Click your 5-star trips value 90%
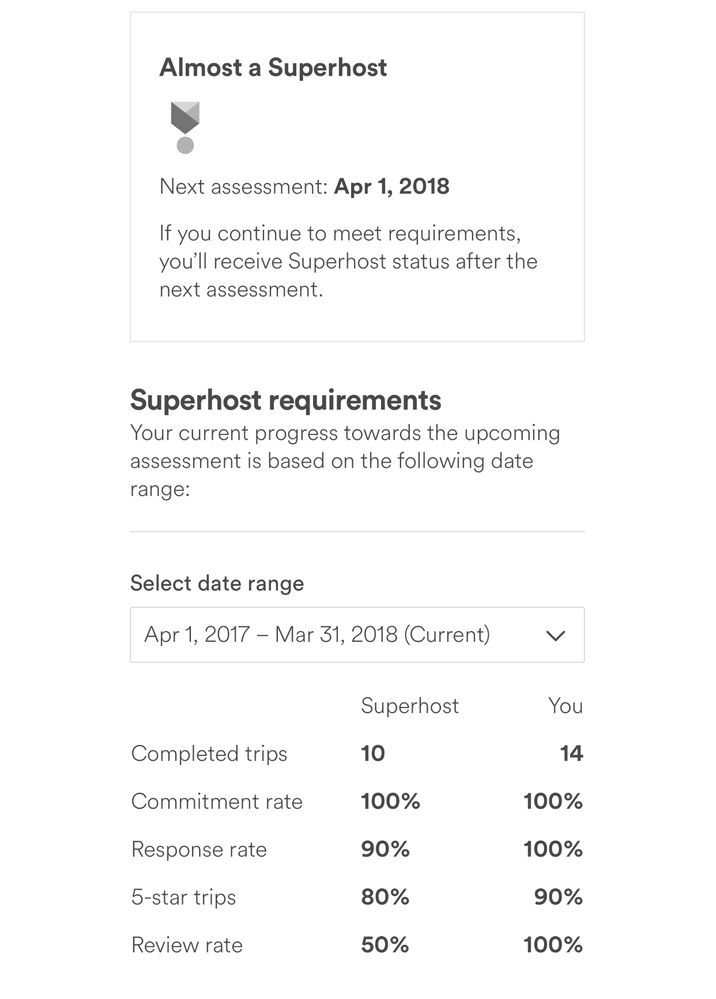This screenshot has height=999, width=716. pos(558,897)
